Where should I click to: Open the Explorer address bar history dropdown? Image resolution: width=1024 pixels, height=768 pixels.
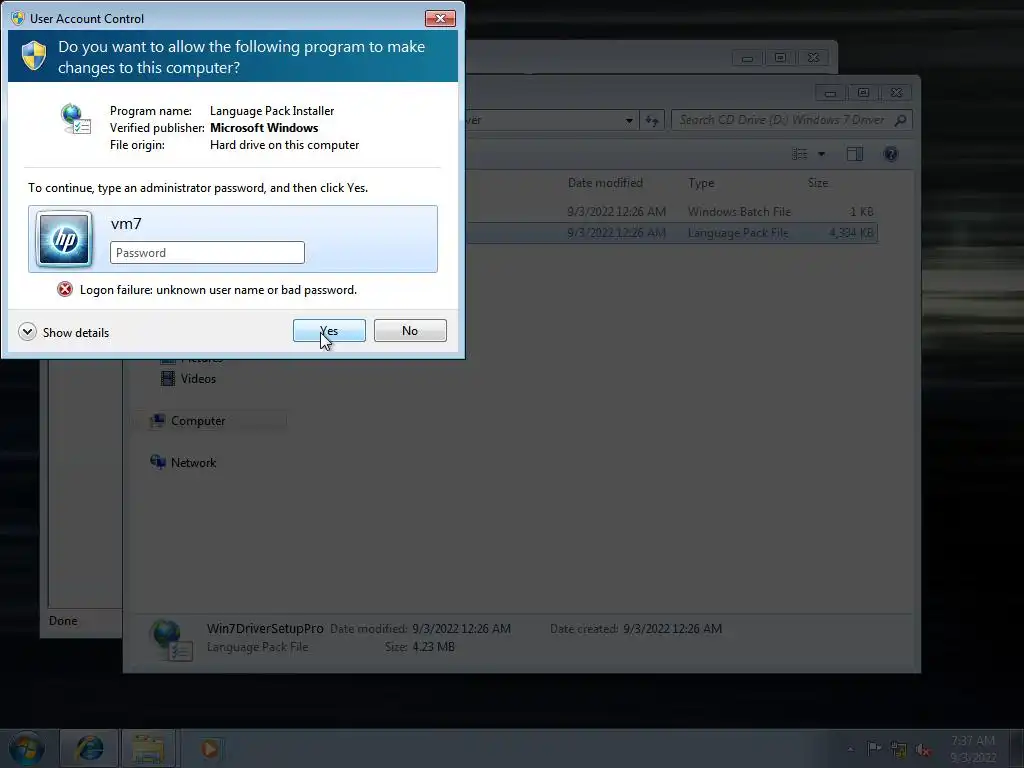pyautogui.click(x=629, y=120)
